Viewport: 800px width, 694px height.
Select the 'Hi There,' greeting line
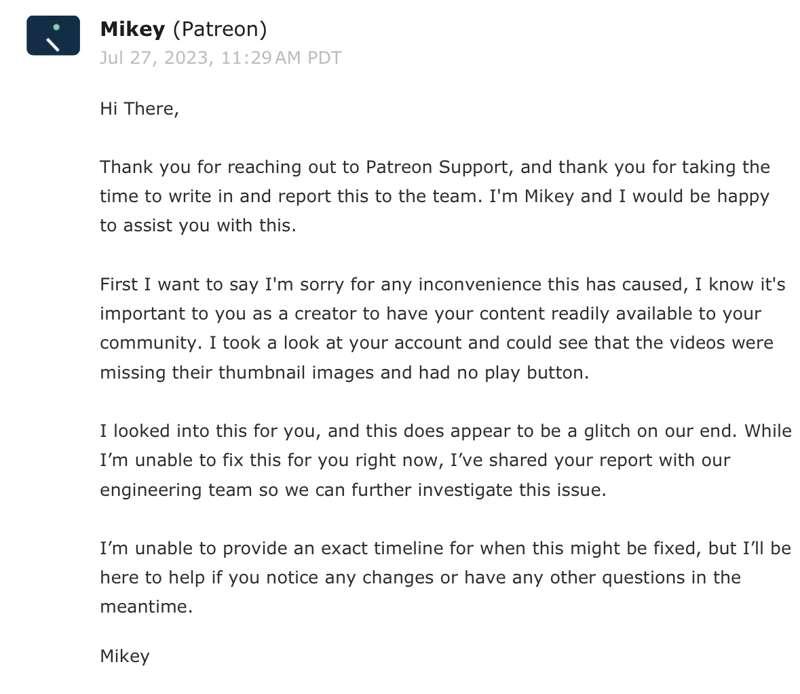[x=139, y=109]
